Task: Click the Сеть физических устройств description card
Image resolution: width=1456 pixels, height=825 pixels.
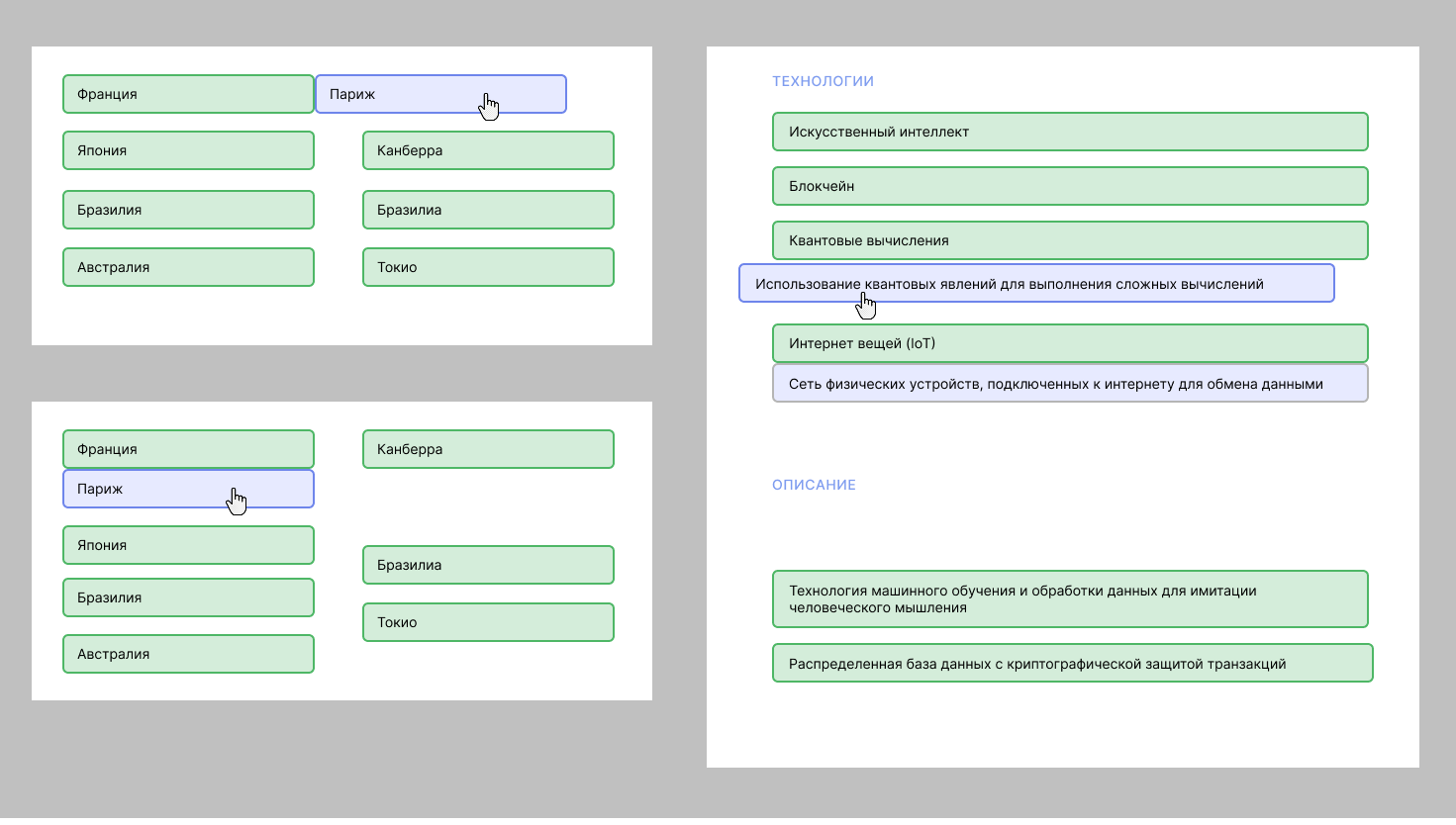Action: [1069, 384]
